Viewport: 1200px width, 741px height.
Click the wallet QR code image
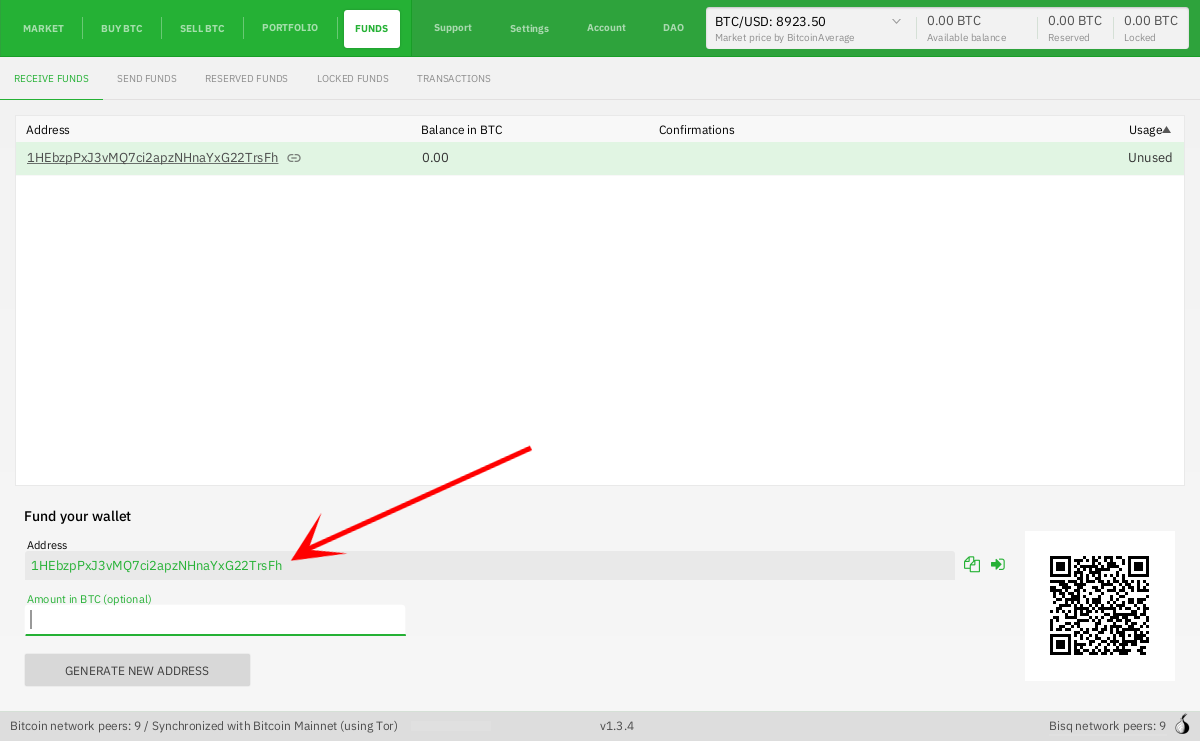click(1099, 605)
